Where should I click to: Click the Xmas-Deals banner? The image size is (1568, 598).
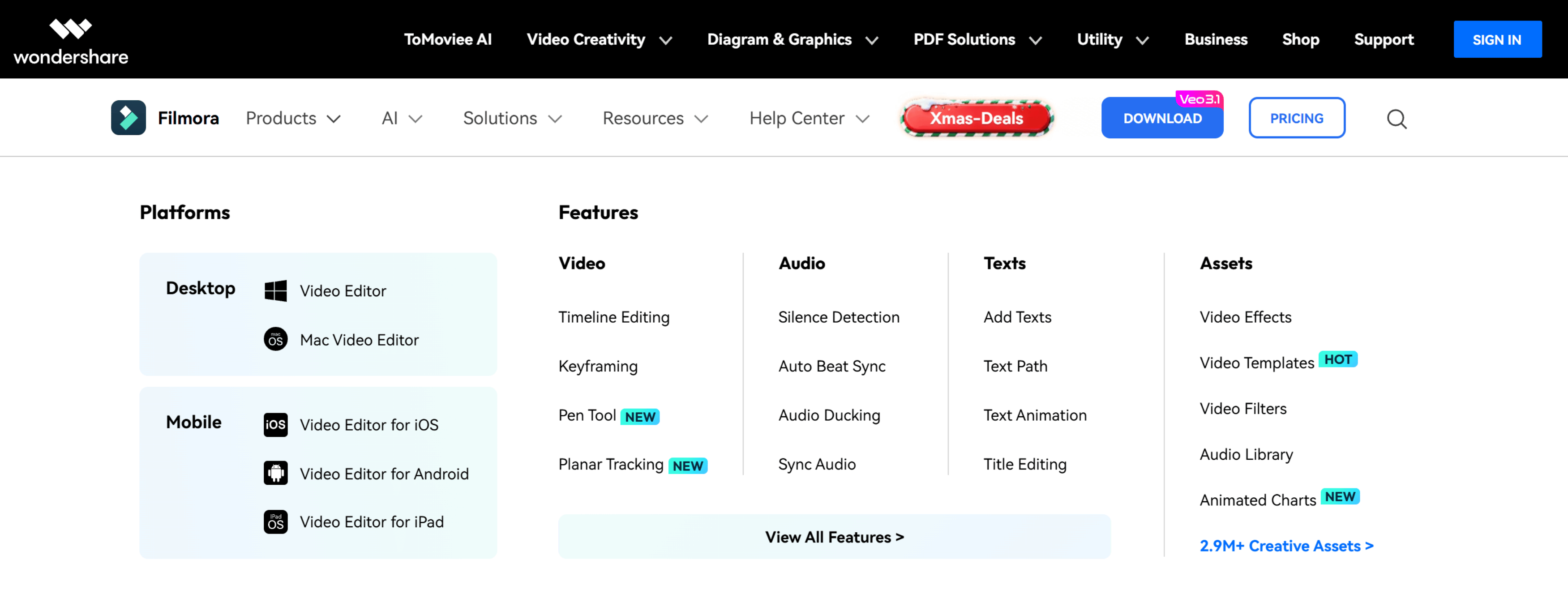click(977, 118)
